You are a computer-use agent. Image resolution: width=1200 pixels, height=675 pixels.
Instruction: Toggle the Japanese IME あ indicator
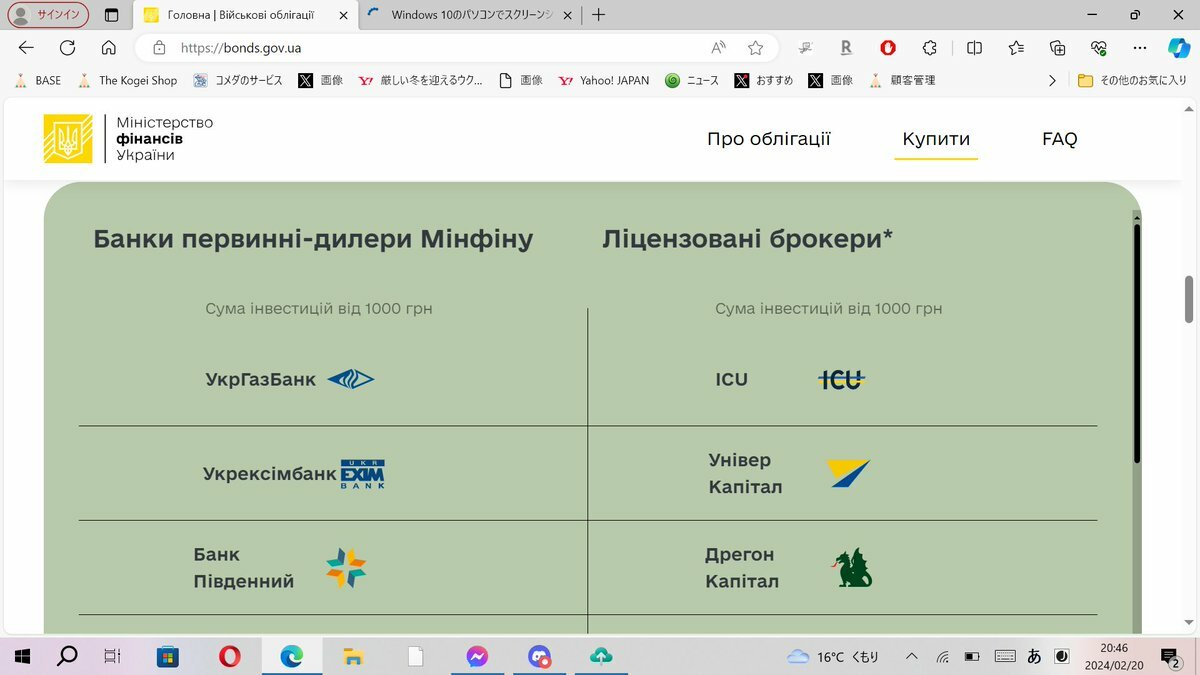point(1034,657)
